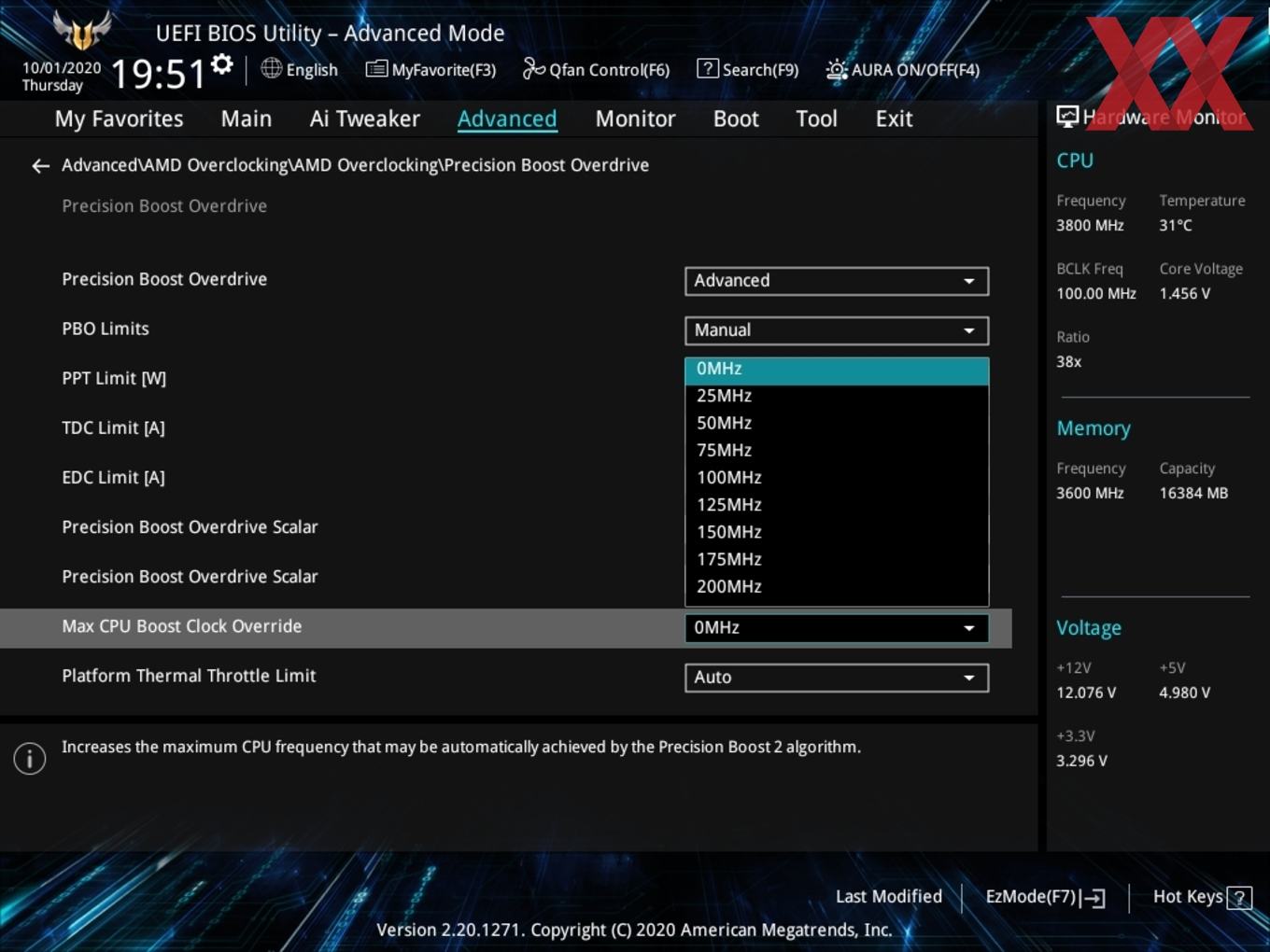Click Hot Keys button
The width and height of the screenshot is (1270, 952).
1201,897
